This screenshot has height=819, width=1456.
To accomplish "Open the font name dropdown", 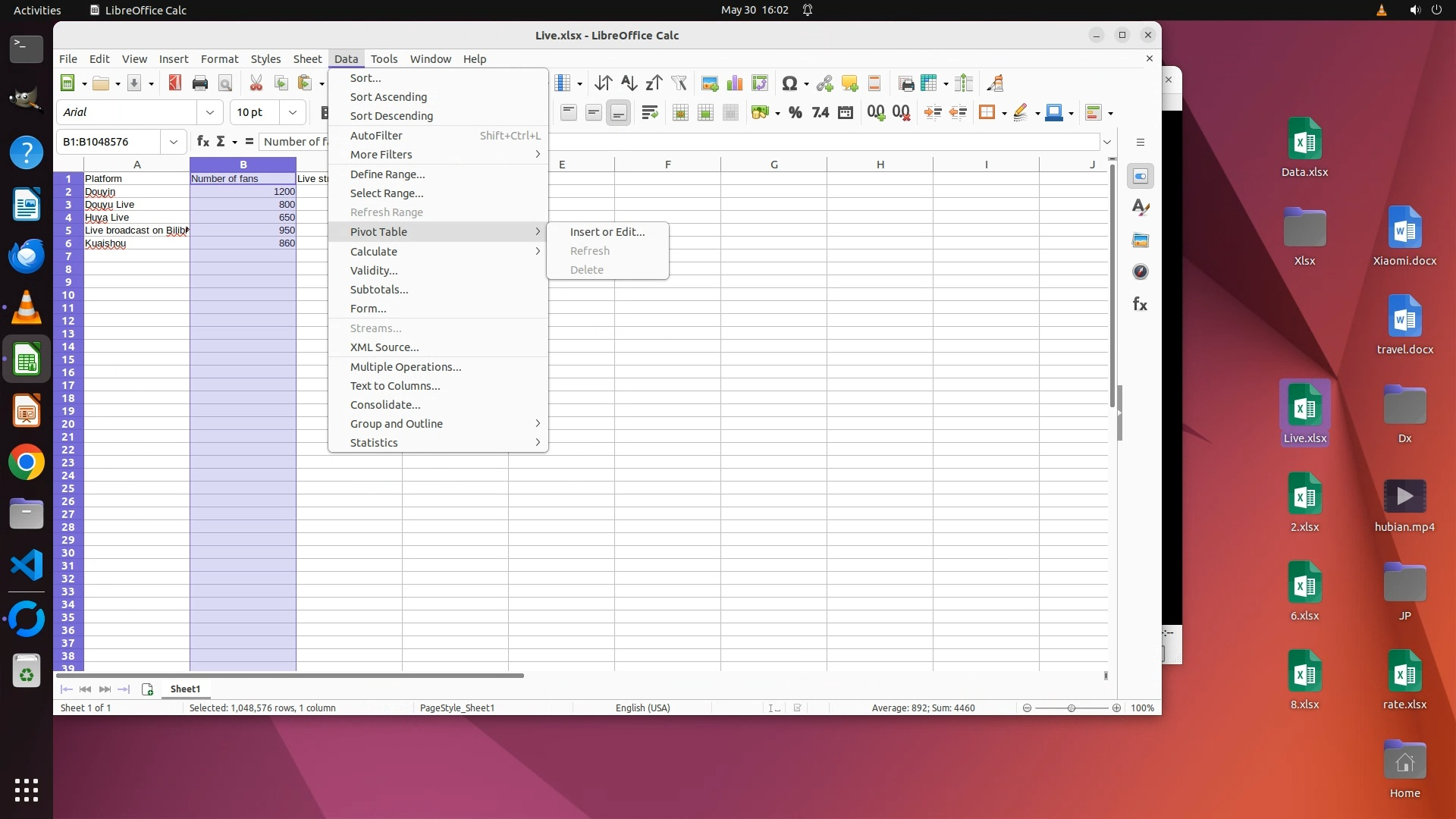I will point(210,112).
